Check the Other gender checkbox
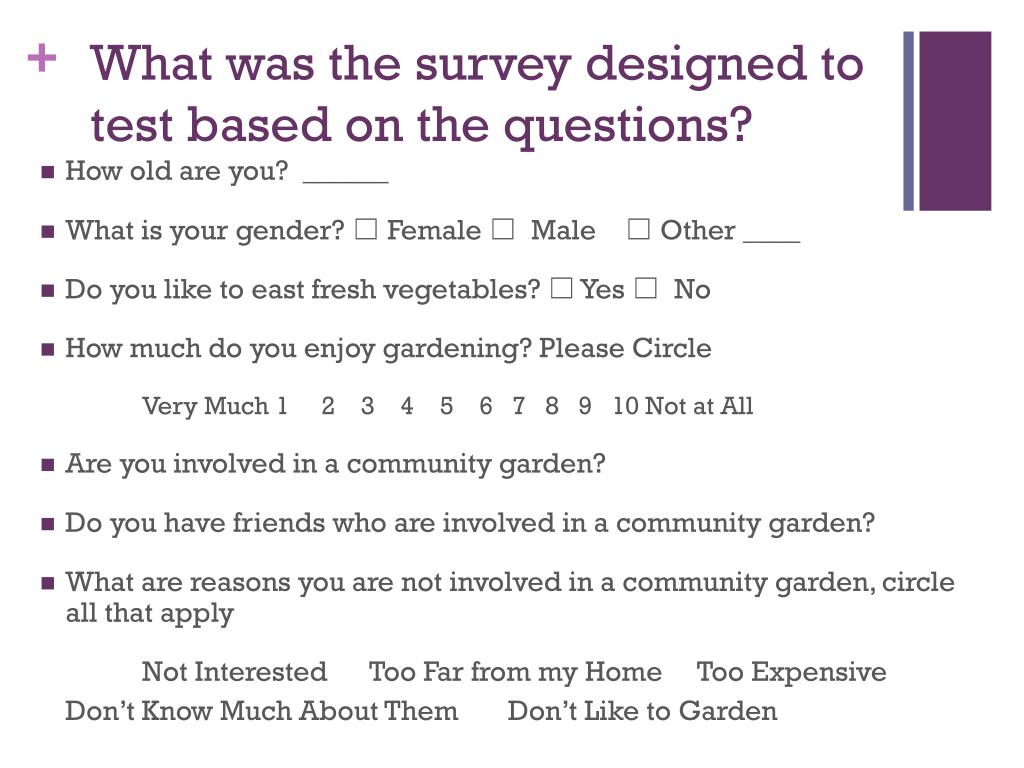The image size is (1024, 768). [x=638, y=229]
